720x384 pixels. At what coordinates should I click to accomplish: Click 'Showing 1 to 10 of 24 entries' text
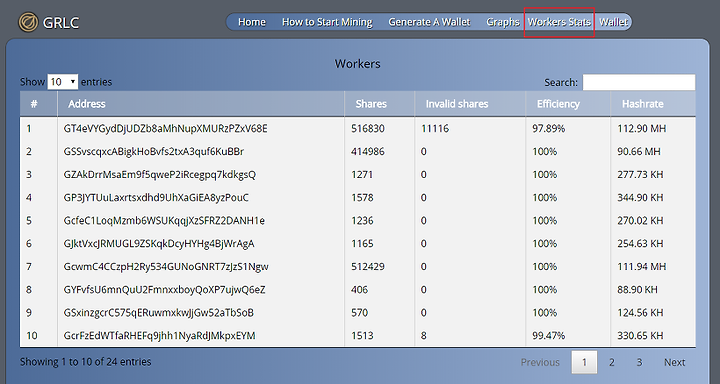point(85,362)
